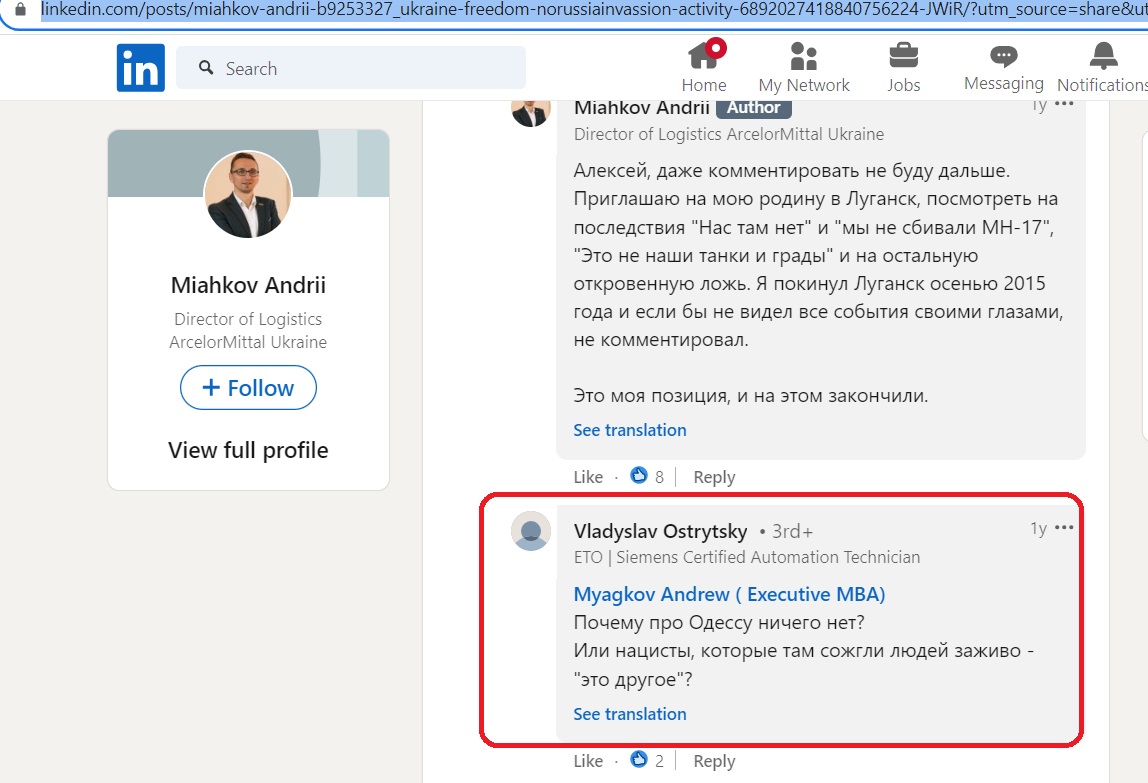The height and width of the screenshot is (783, 1148).
Task: Click the LinkedIn Search field
Action: point(351,68)
